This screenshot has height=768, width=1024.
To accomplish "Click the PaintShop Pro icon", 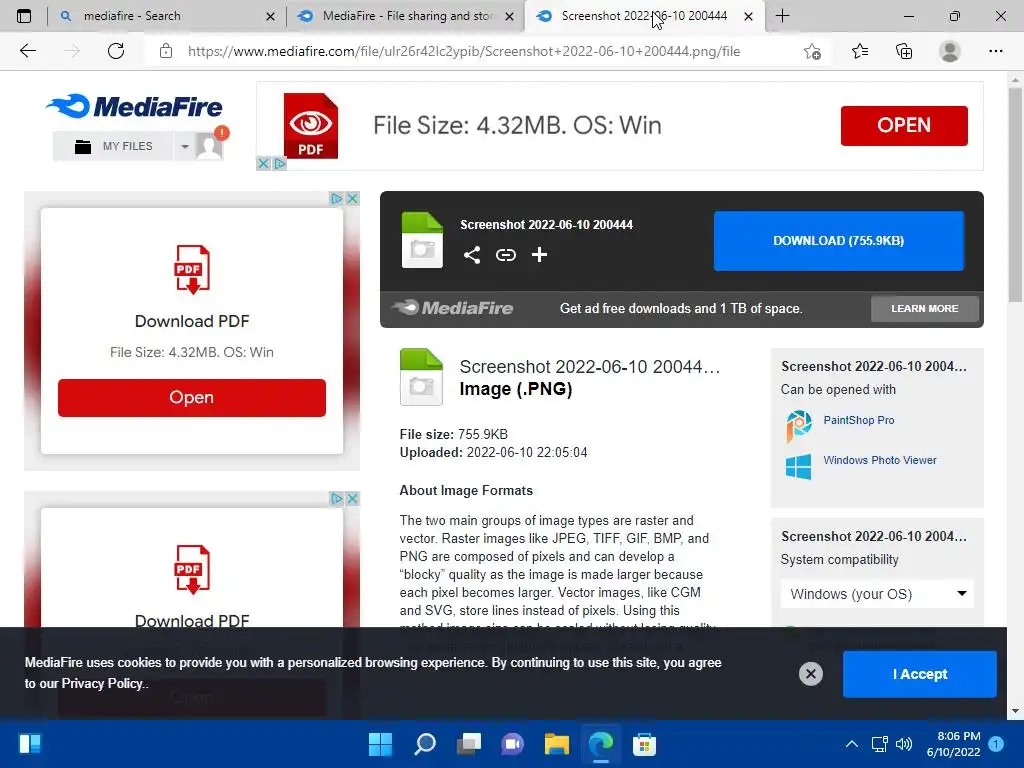I will click(799, 425).
